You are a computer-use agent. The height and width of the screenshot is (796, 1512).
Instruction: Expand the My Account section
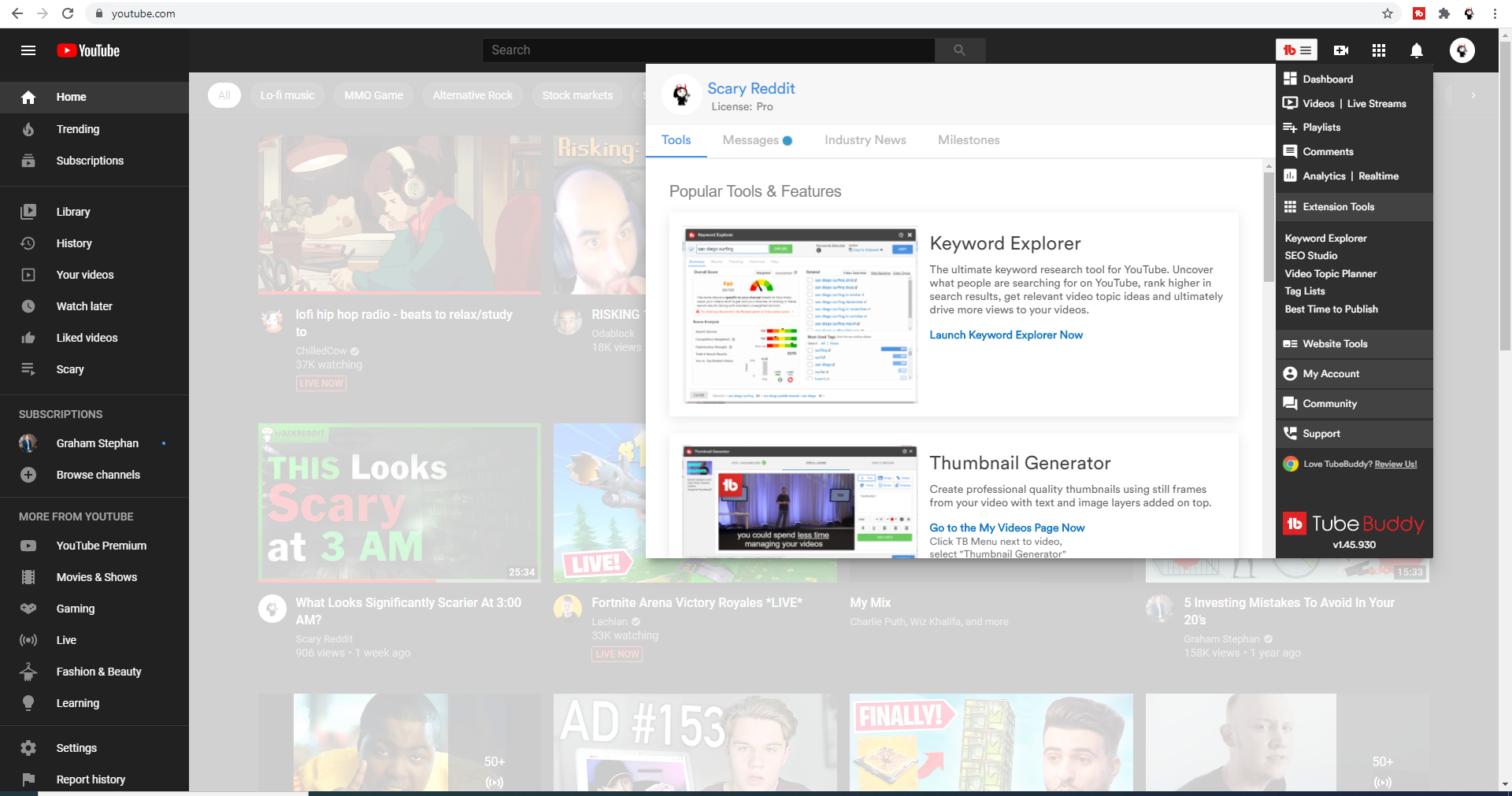click(x=1331, y=374)
